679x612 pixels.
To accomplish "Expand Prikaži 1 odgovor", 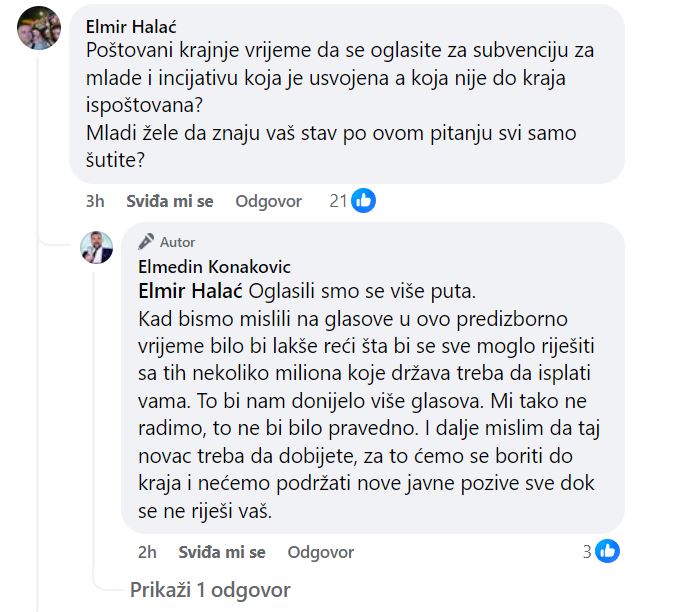I will point(210,589).
